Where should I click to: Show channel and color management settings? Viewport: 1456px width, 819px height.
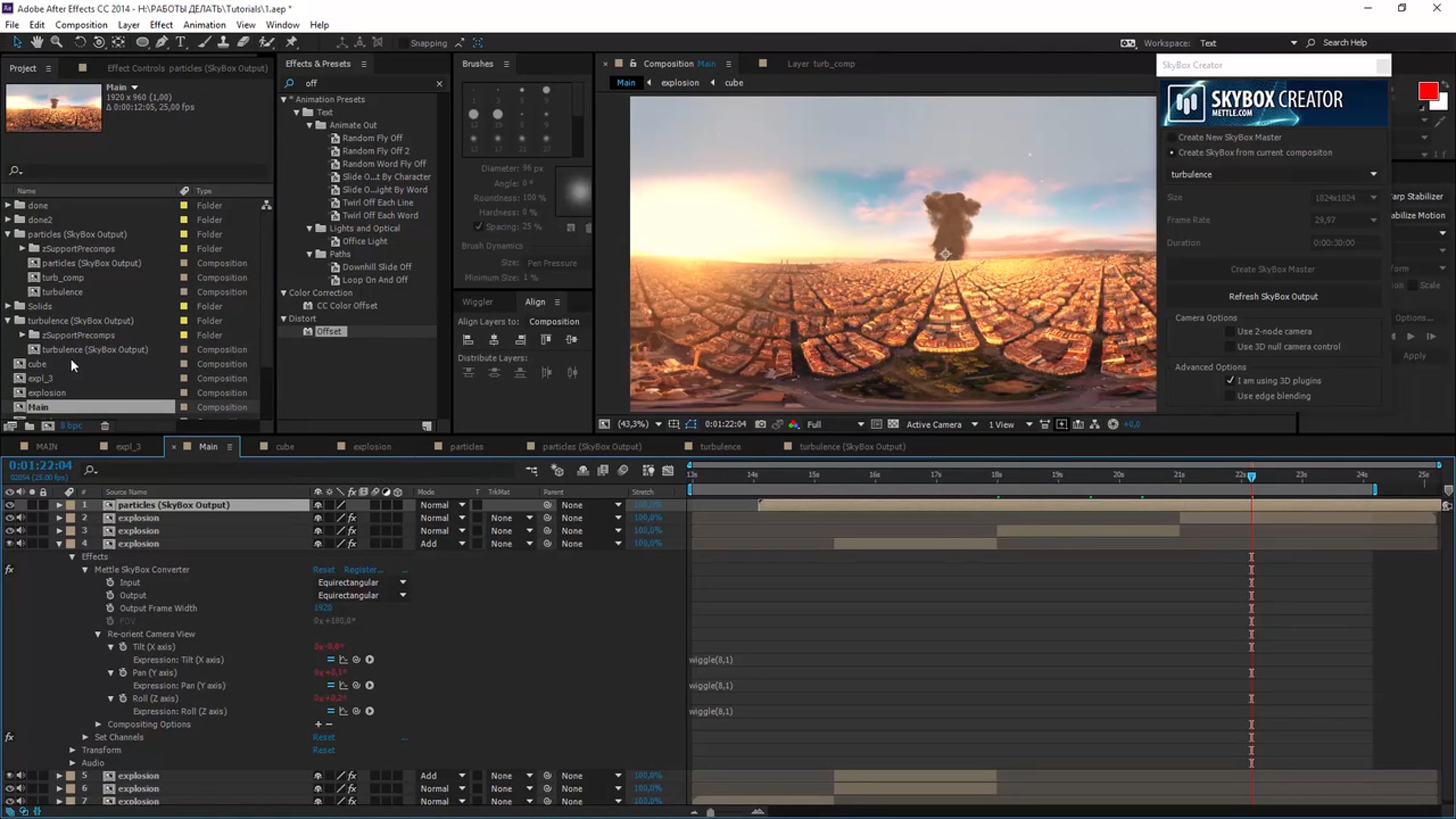pyautogui.click(x=793, y=425)
